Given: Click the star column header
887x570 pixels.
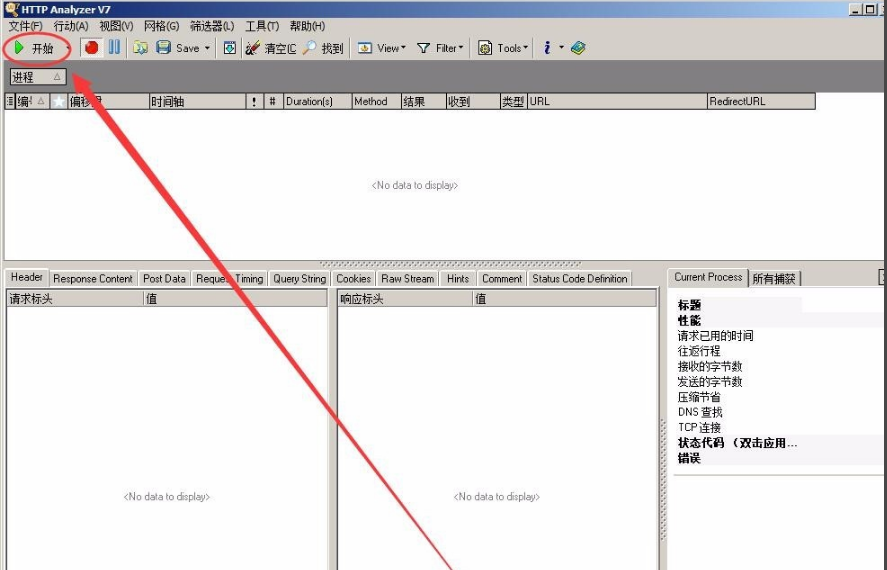Looking at the screenshot, I should tap(58, 101).
